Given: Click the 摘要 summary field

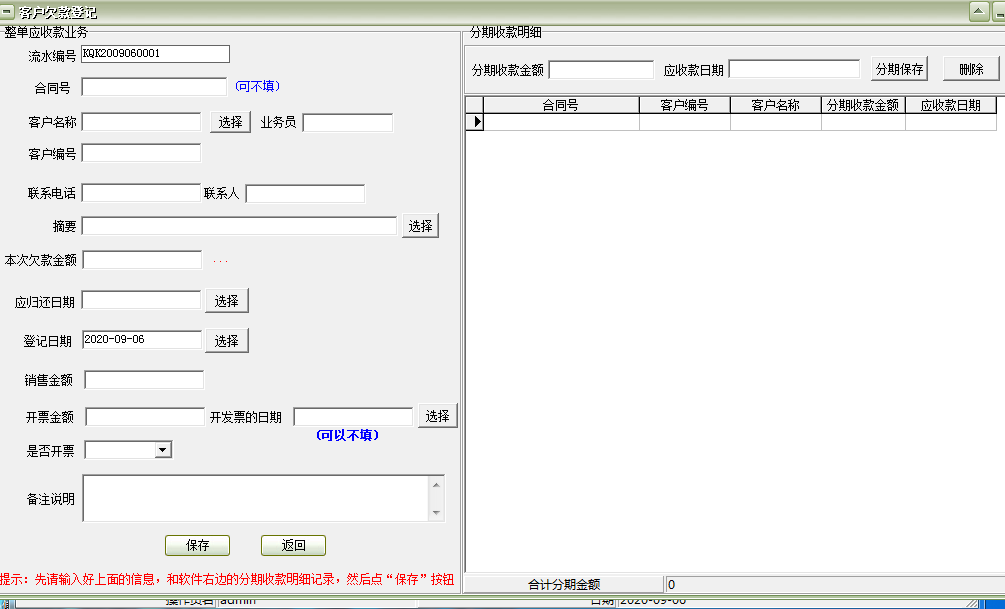Looking at the screenshot, I should [239, 226].
